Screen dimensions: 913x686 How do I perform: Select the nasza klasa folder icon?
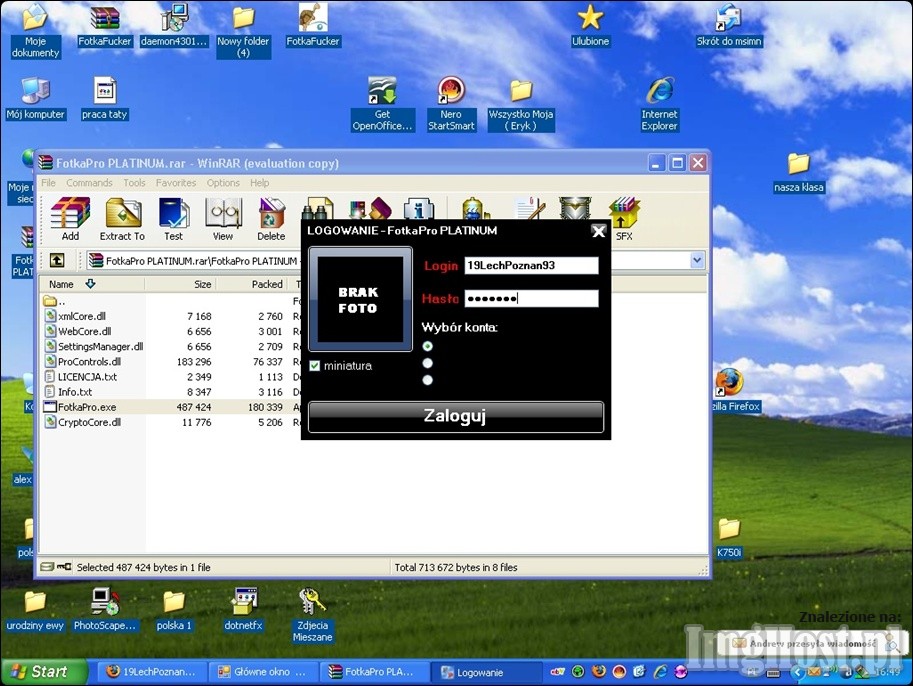click(x=798, y=172)
